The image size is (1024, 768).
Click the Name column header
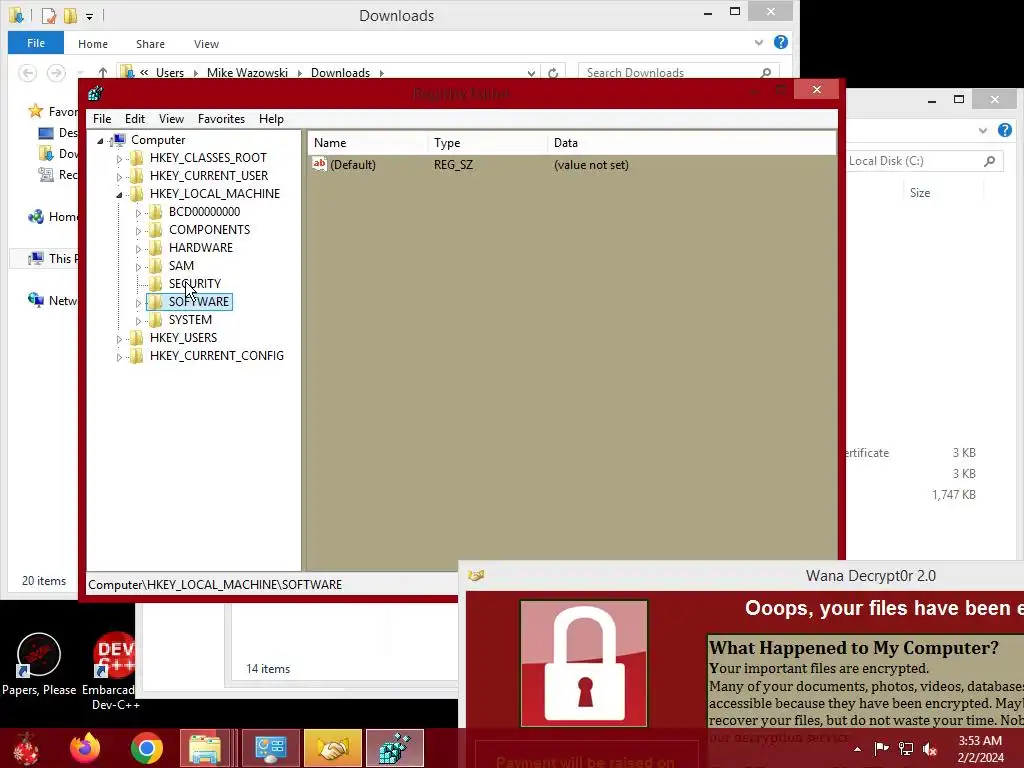click(367, 142)
